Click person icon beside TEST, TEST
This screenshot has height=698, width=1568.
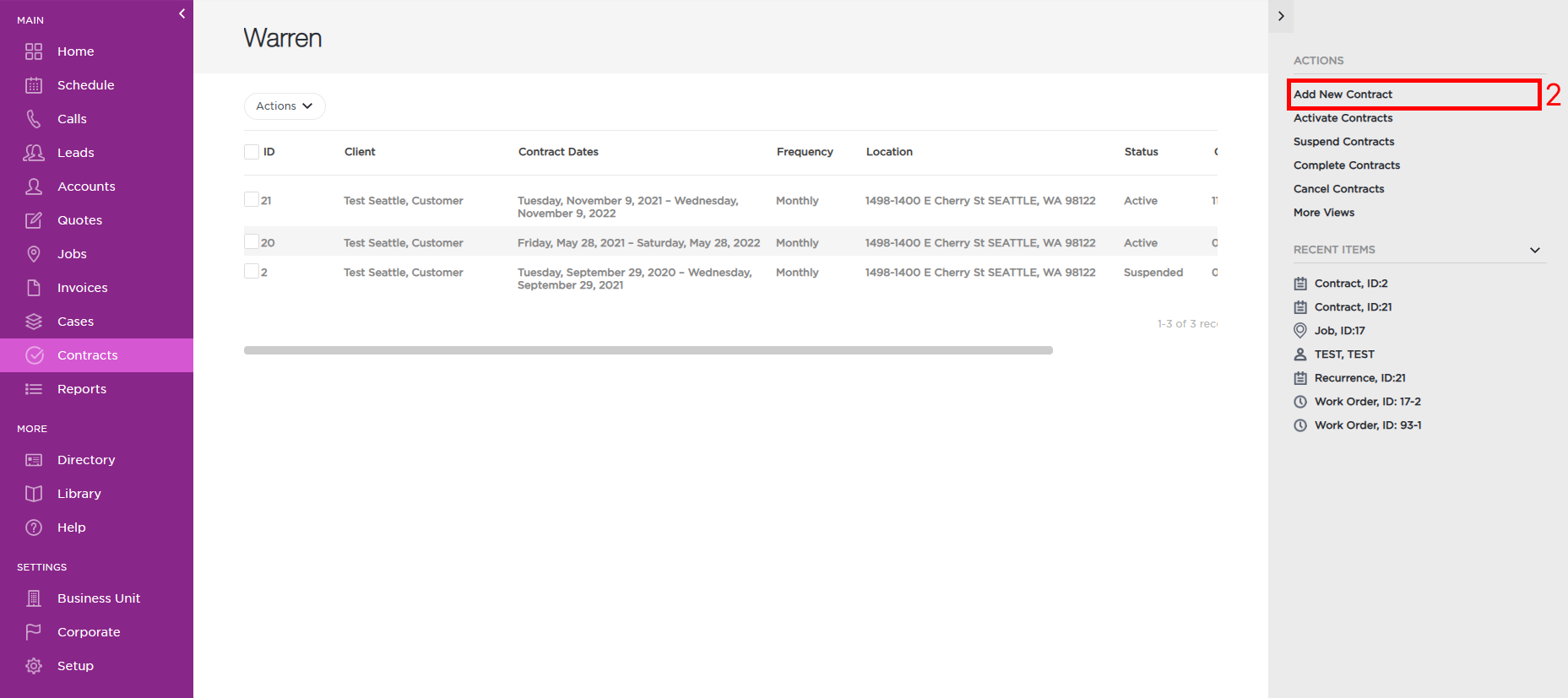1300,354
